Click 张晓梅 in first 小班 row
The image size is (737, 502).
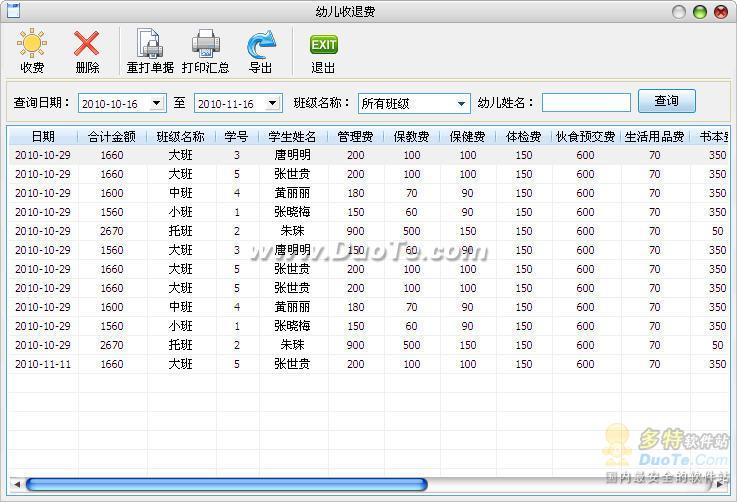pos(292,212)
